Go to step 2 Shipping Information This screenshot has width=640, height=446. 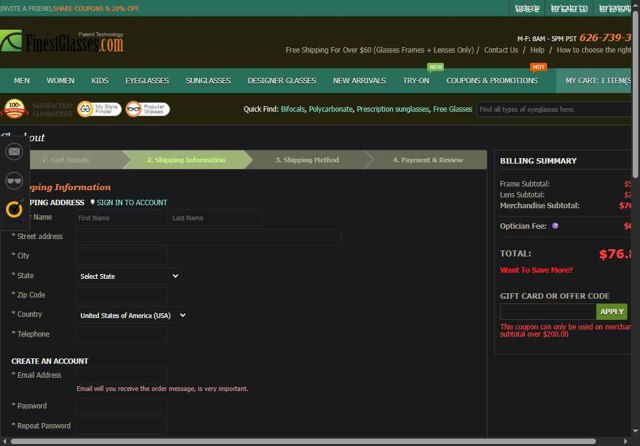pos(186,160)
